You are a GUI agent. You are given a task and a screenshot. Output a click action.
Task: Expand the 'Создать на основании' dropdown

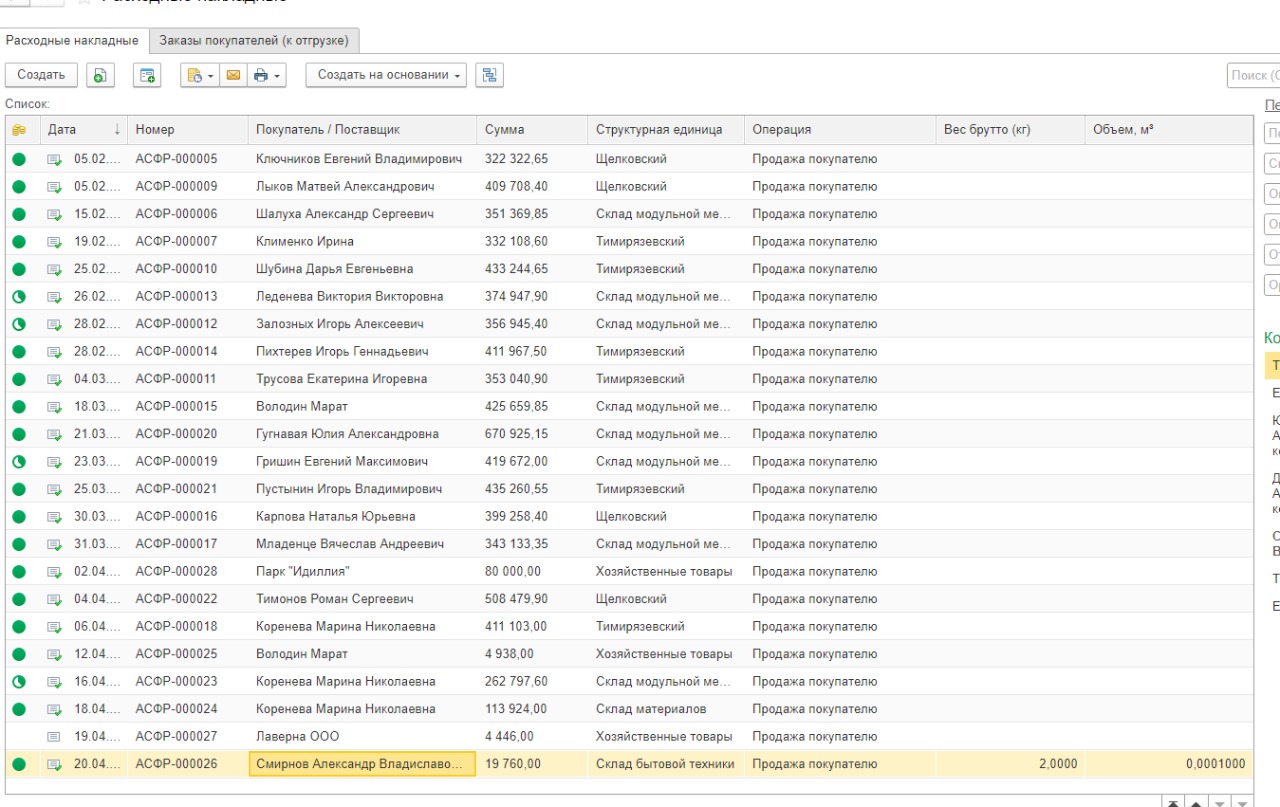(x=388, y=75)
